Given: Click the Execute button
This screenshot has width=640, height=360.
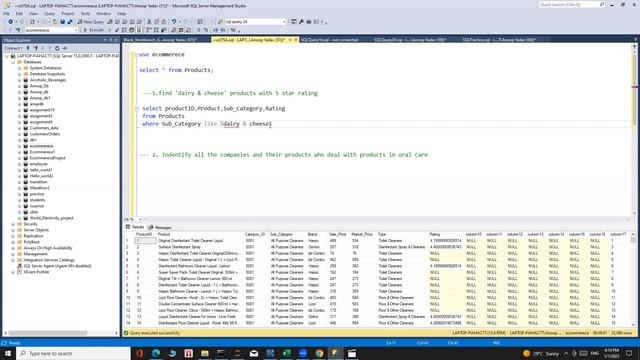Looking at the screenshot, I should pos(93,30).
